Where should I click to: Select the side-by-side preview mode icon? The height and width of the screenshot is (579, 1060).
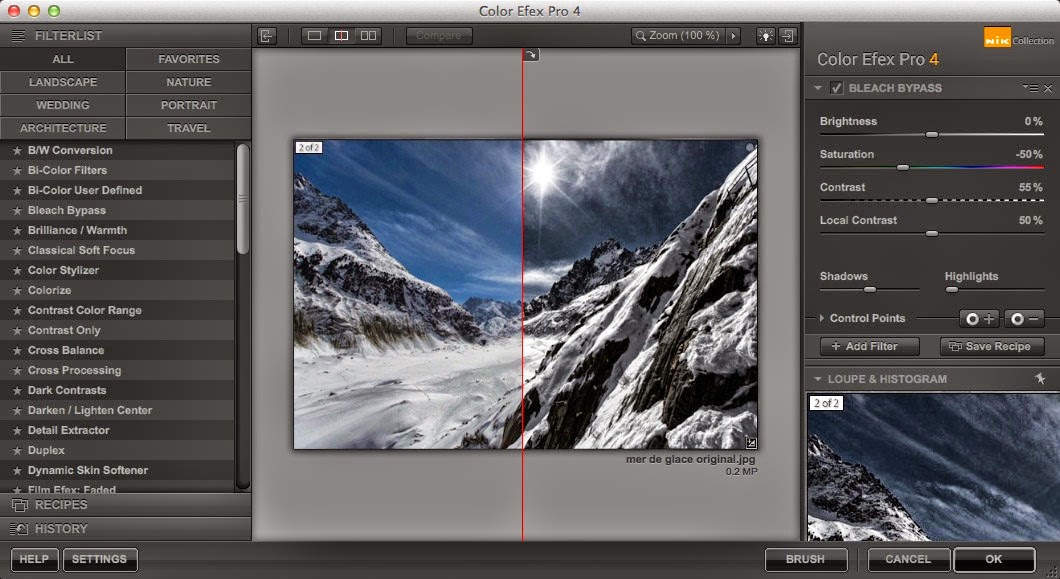coord(367,35)
